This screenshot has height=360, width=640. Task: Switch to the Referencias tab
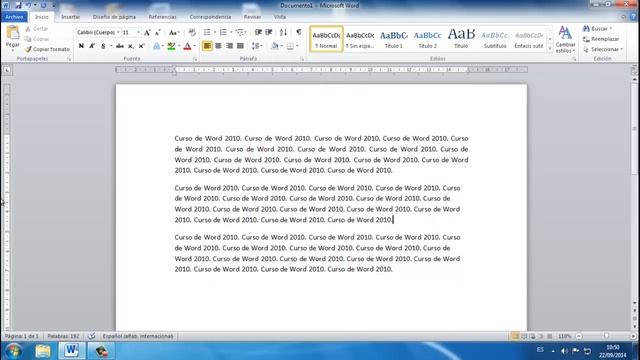pyautogui.click(x=162, y=17)
